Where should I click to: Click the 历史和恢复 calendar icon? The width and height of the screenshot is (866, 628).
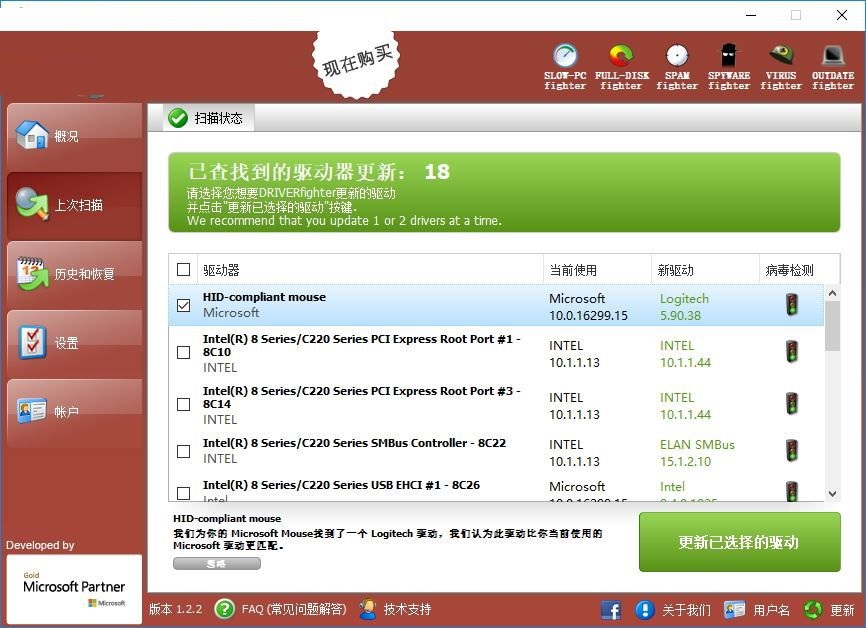tap(32, 273)
